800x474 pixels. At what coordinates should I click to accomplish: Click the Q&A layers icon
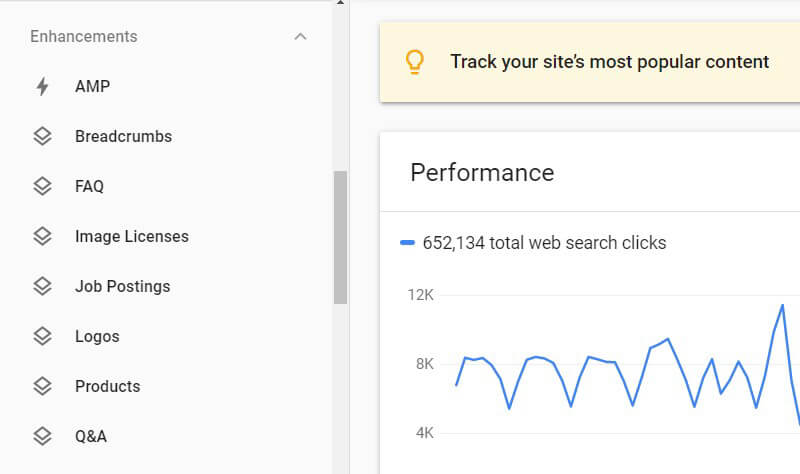(42, 437)
